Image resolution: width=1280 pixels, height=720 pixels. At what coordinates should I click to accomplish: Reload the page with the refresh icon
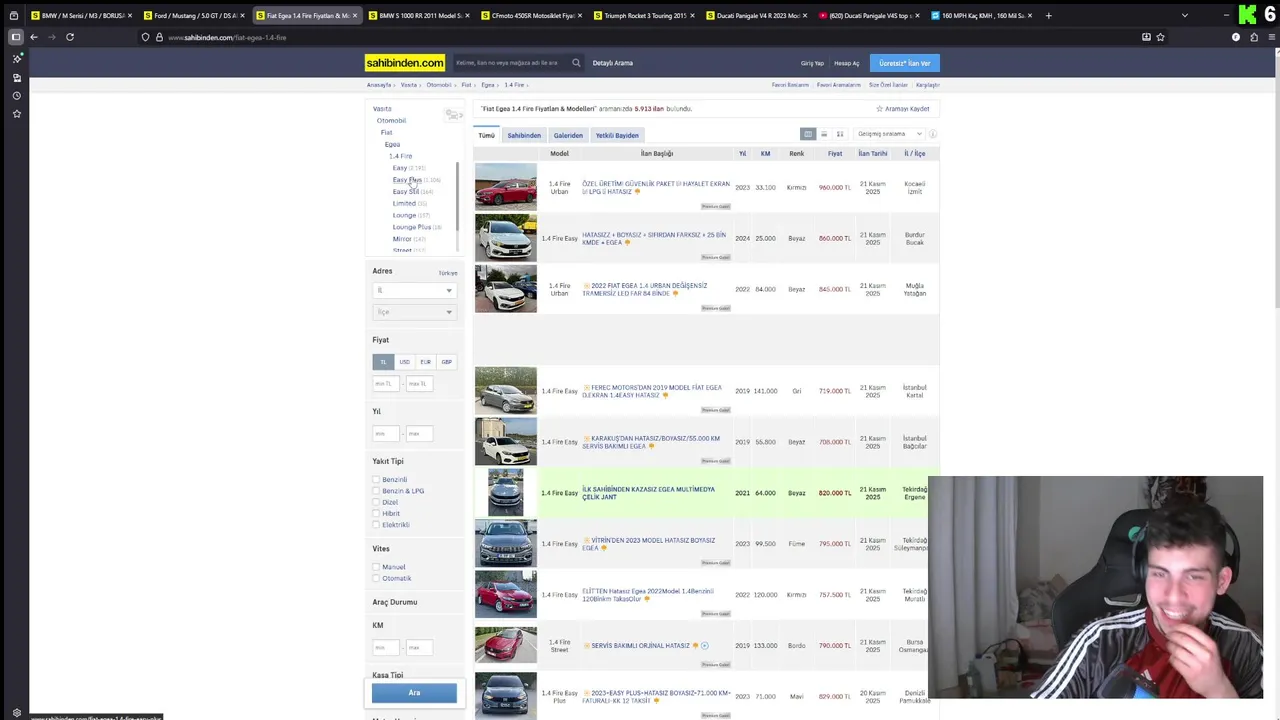tap(70, 37)
